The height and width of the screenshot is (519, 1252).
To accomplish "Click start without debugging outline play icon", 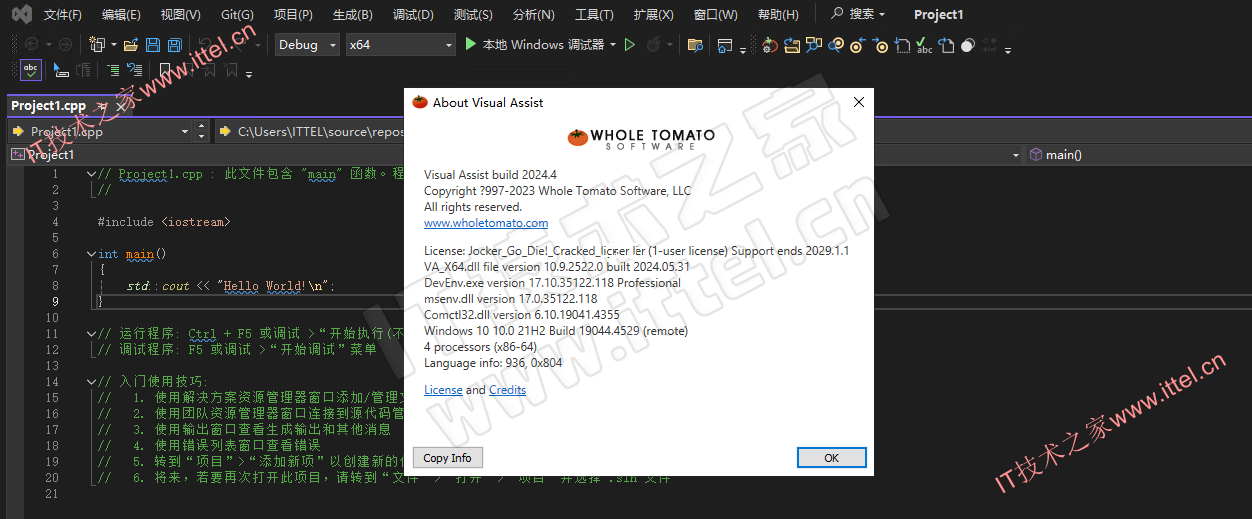I will point(630,44).
